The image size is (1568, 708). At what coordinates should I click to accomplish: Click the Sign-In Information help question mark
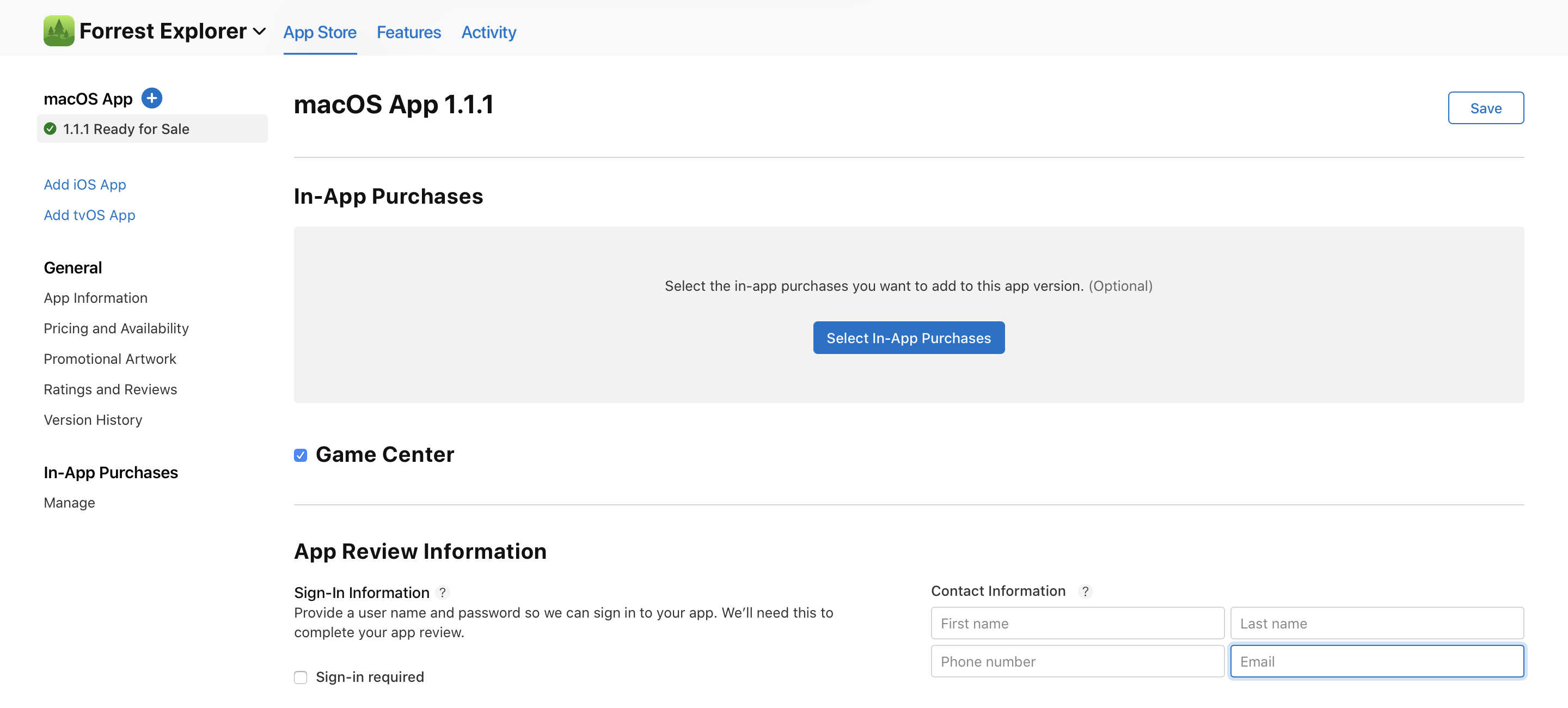[443, 593]
